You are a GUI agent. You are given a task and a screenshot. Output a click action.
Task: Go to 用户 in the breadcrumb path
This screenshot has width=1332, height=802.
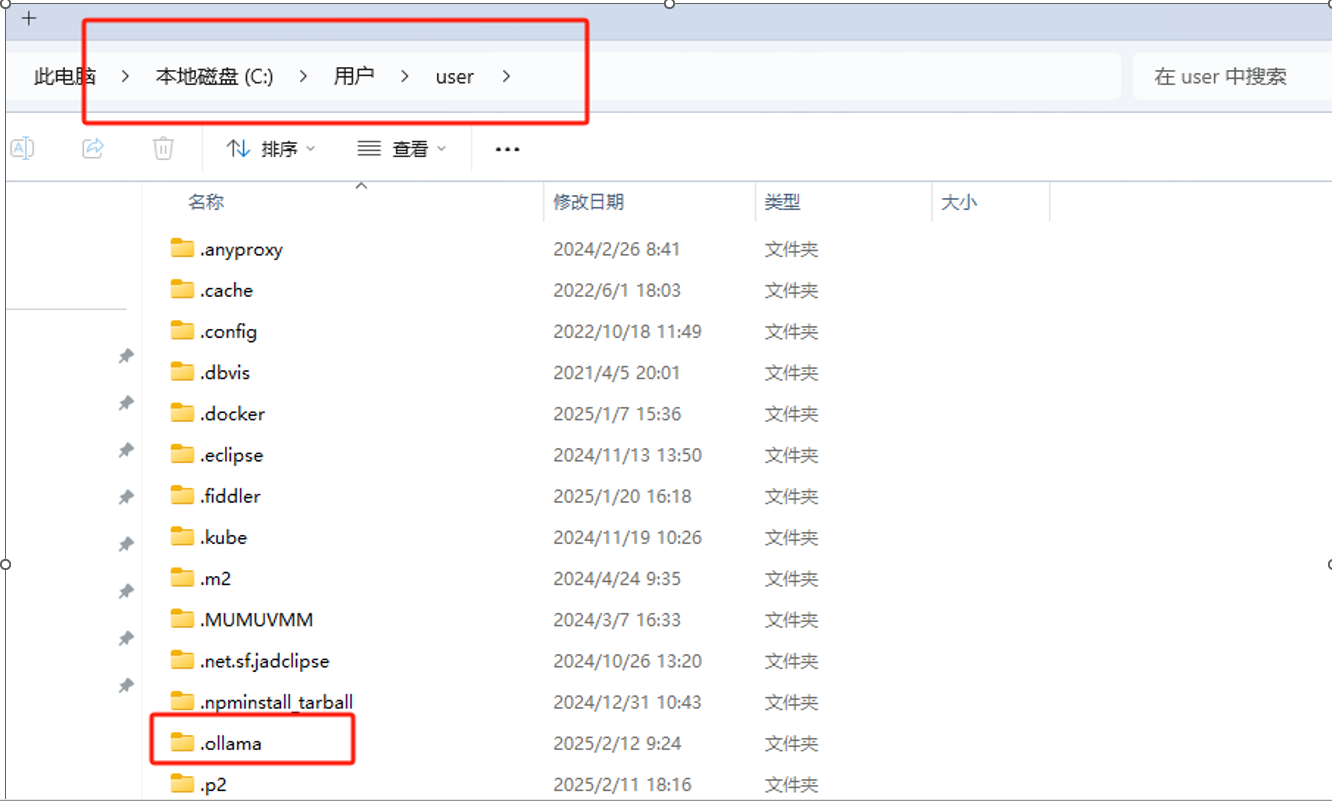coord(354,76)
